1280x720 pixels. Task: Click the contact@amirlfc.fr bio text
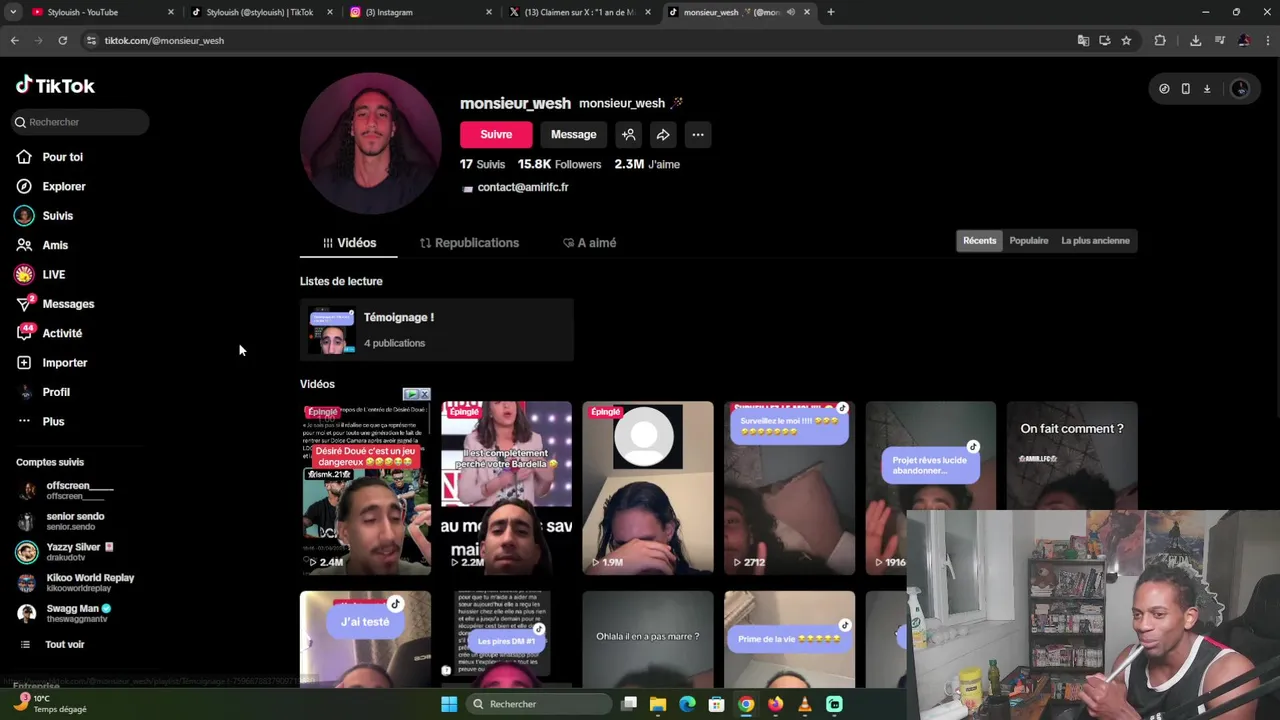point(522,187)
